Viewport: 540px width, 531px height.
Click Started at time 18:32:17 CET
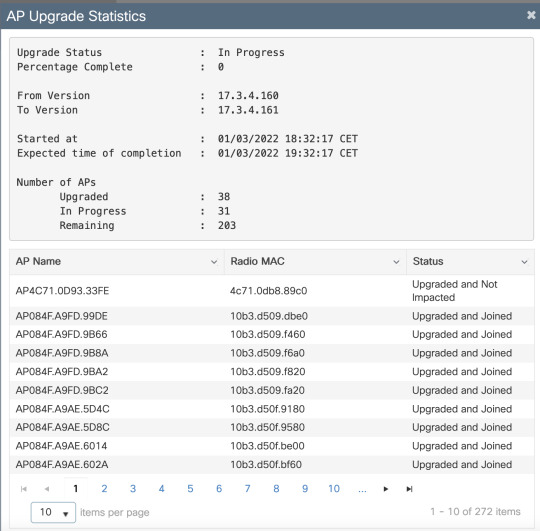(x=321, y=139)
